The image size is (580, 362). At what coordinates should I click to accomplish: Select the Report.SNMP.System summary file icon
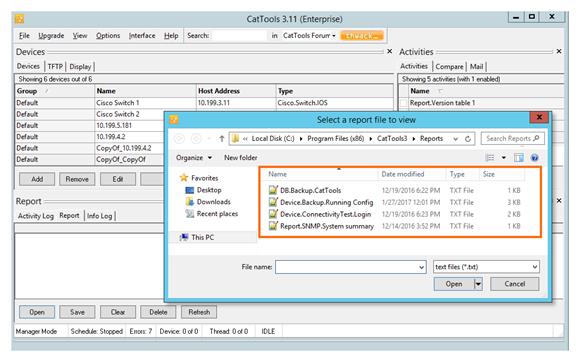pos(273,226)
